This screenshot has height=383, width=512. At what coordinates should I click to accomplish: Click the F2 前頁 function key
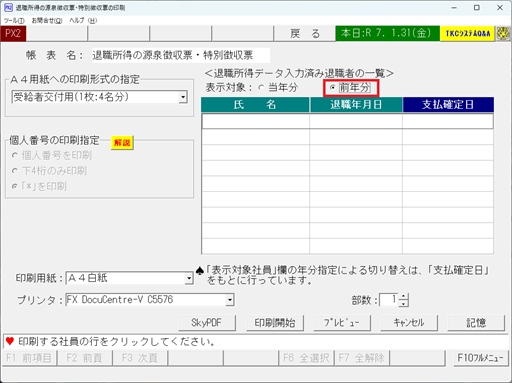(85, 358)
